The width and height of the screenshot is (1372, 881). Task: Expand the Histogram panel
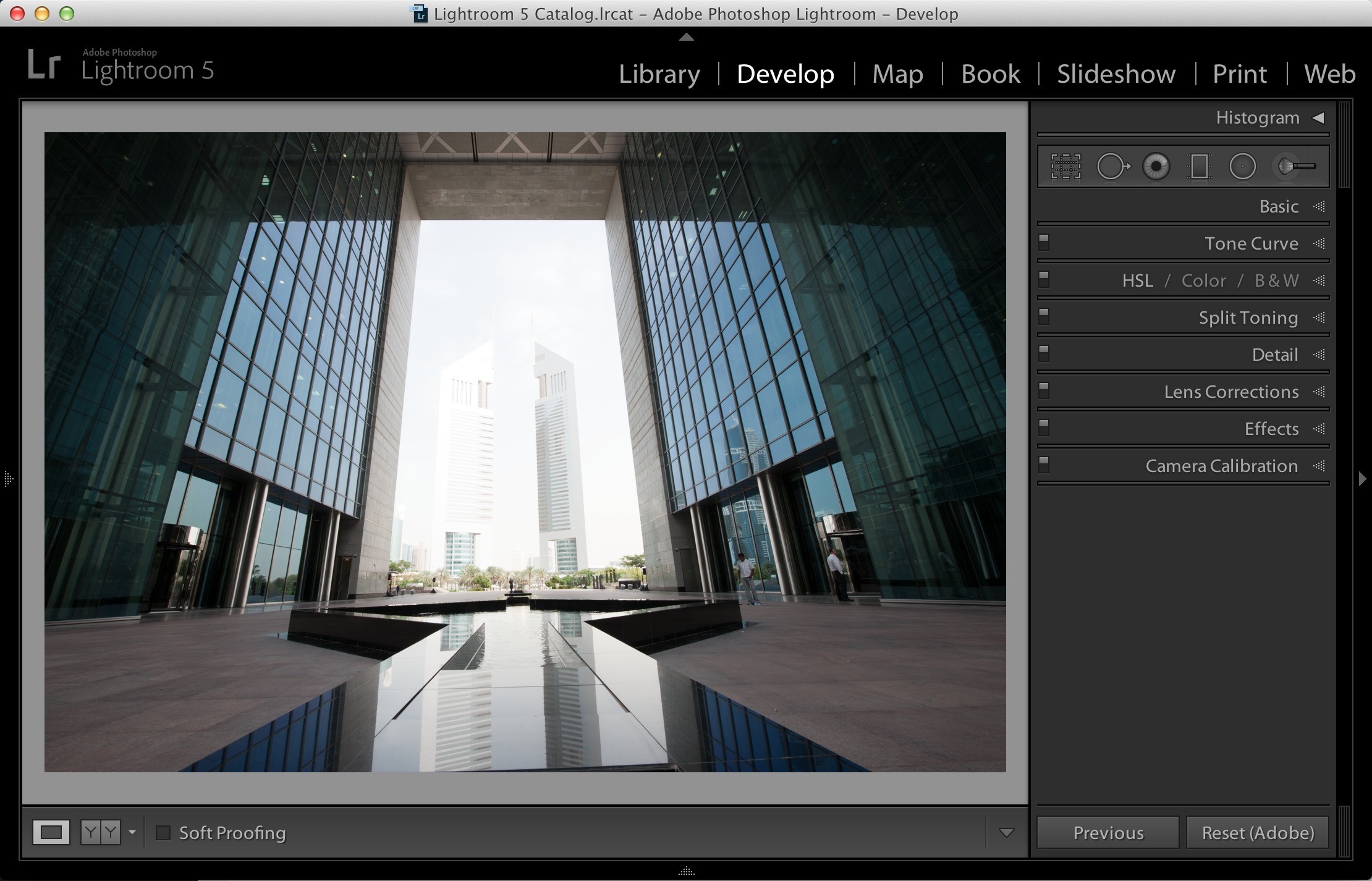tap(1318, 117)
